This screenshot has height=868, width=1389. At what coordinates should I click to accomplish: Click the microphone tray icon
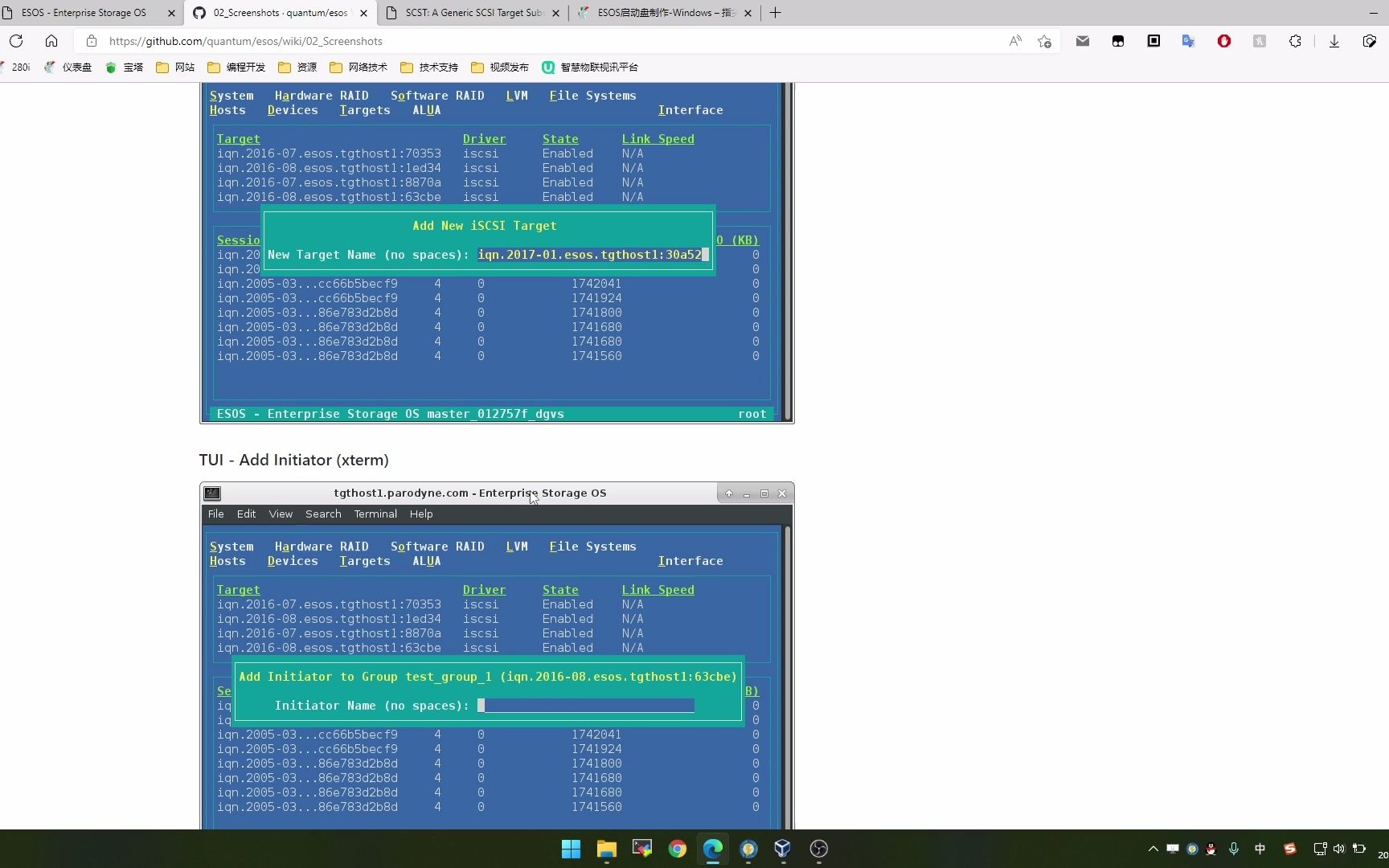tap(1234, 849)
